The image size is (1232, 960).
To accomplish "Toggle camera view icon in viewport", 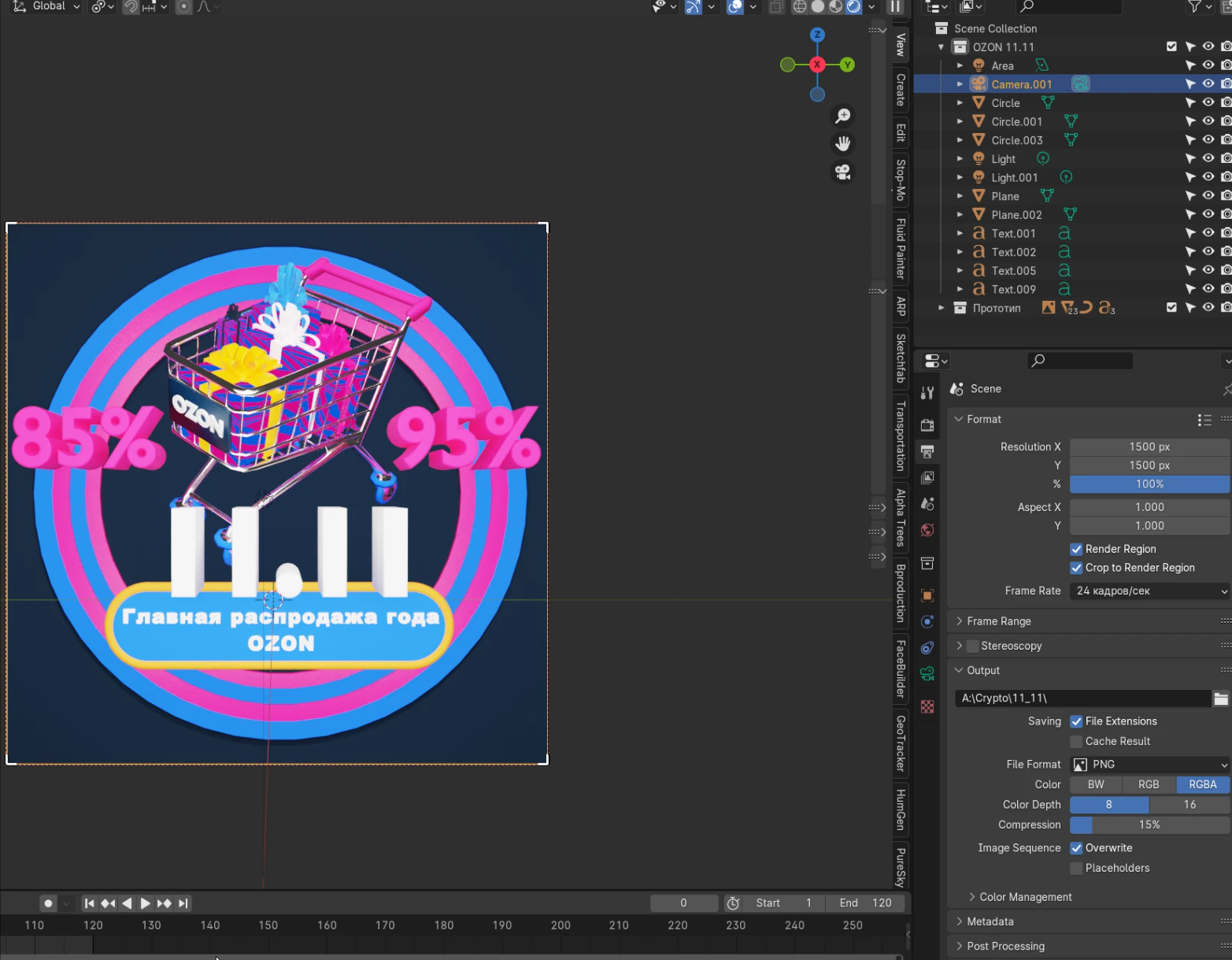I will [x=842, y=172].
